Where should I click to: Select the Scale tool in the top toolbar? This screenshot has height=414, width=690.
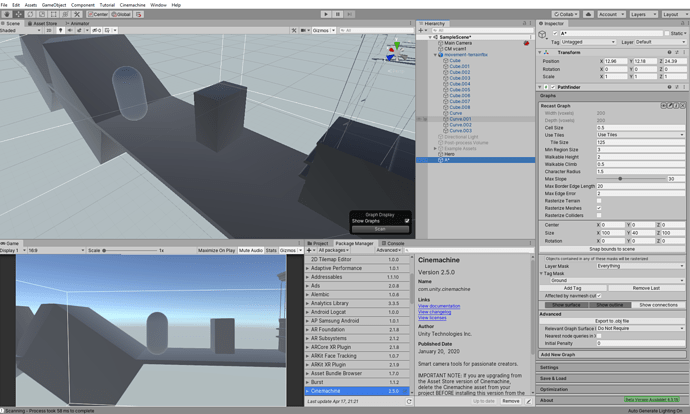(x=42, y=14)
